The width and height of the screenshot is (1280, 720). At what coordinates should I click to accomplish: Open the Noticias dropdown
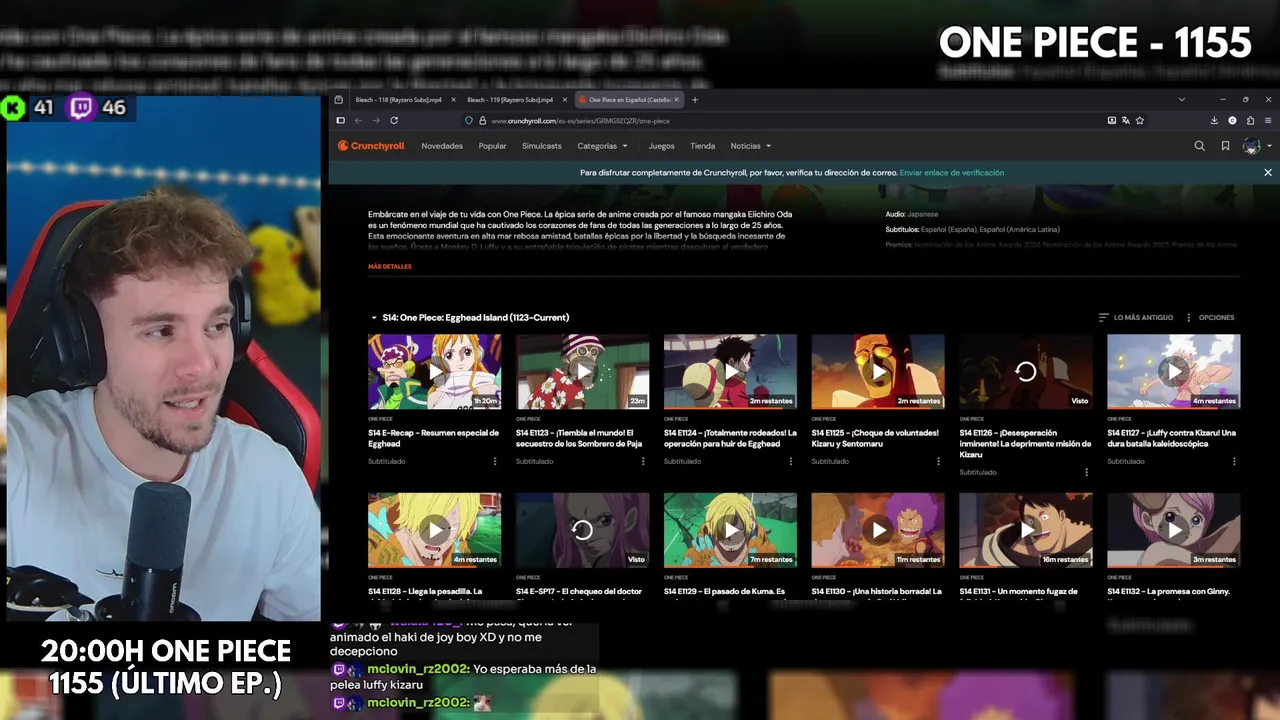750,146
